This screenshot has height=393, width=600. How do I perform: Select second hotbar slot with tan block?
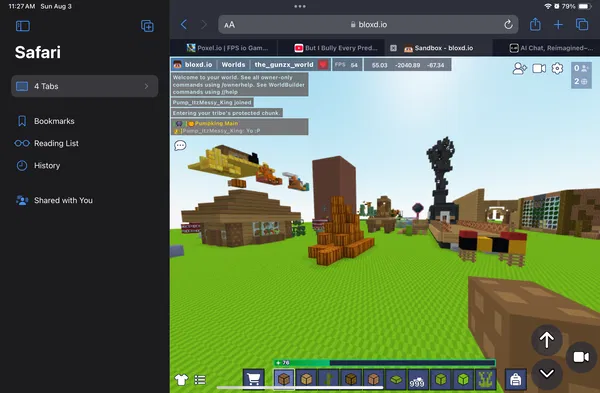pos(306,379)
